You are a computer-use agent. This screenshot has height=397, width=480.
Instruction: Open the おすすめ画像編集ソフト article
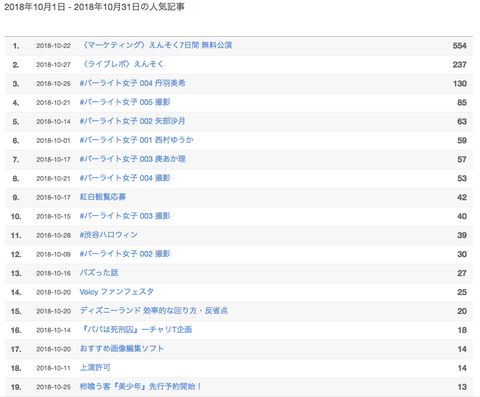pyautogui.click(x=122, y=349)
